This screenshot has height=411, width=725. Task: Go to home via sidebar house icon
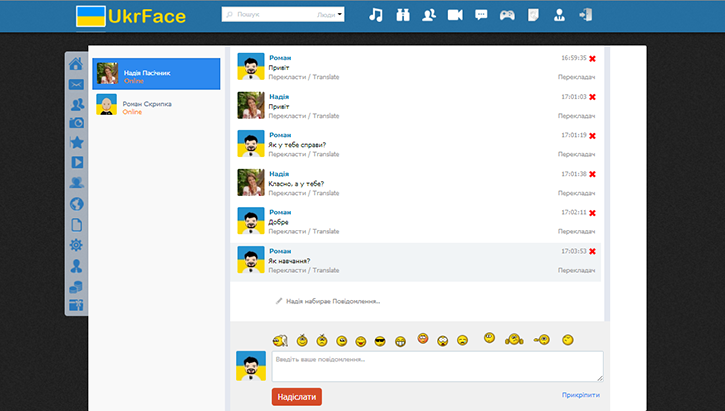pyautogui.click(x=76, y=63)
